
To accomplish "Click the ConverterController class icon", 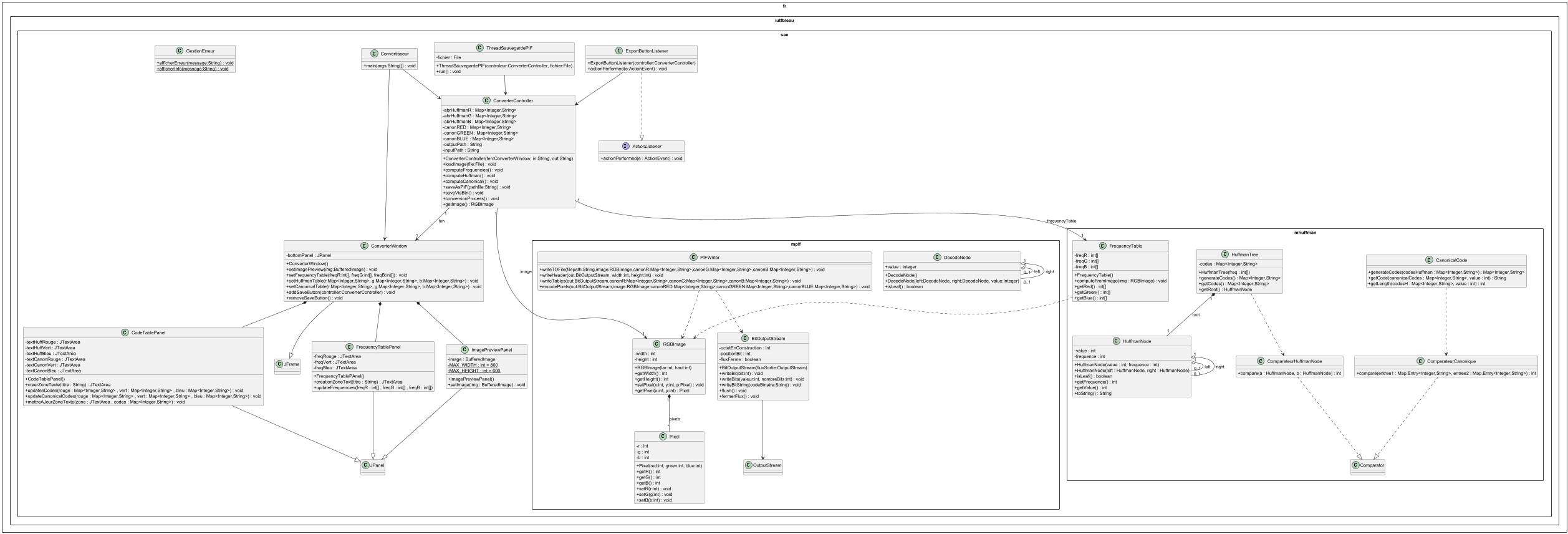I will 486,100.
